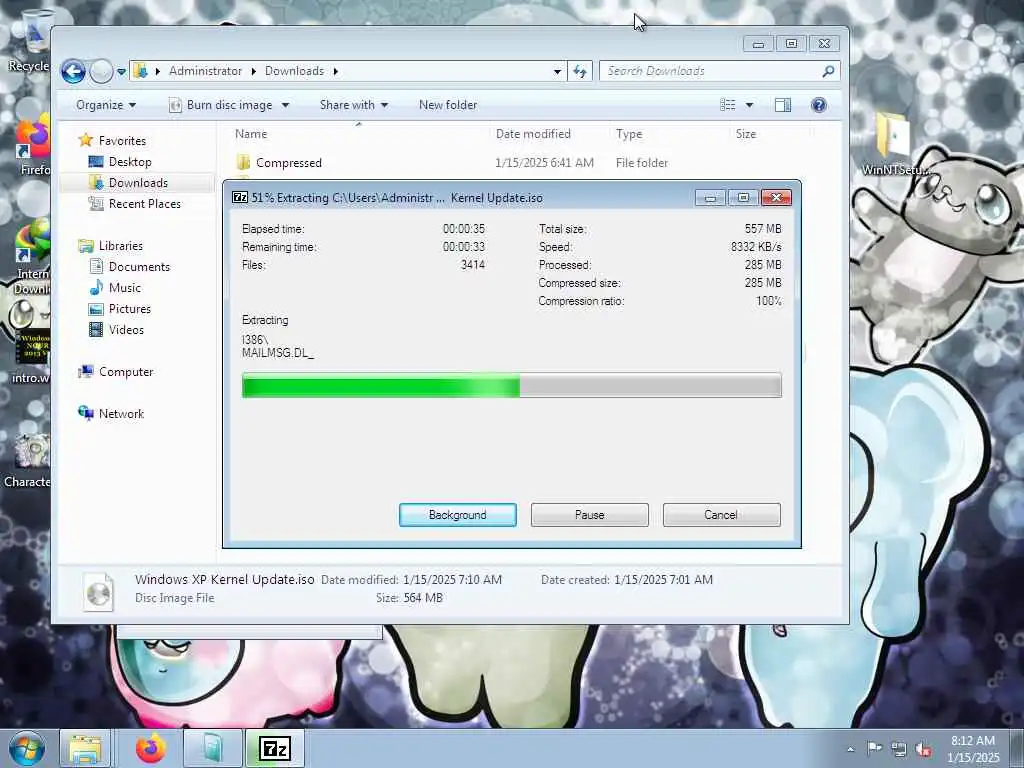
Task: Click the teal file taskbar button
Action: [x=213, y=748]
